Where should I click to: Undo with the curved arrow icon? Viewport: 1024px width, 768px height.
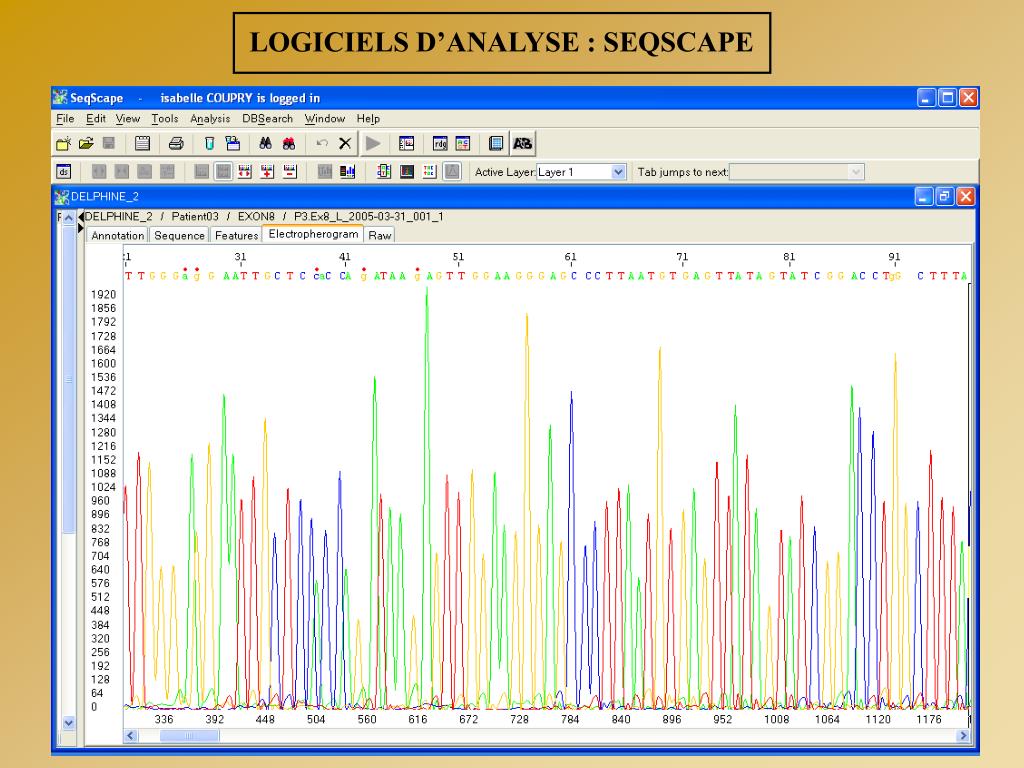[x=322, y=144]
